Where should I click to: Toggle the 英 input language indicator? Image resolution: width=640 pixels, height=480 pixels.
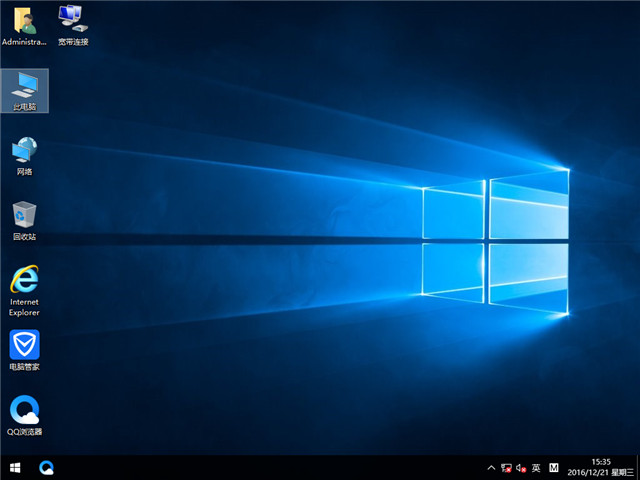click(536, 467)
